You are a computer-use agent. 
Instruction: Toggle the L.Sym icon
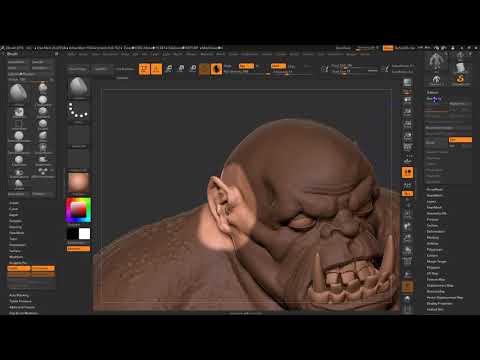tap(407, 185)
